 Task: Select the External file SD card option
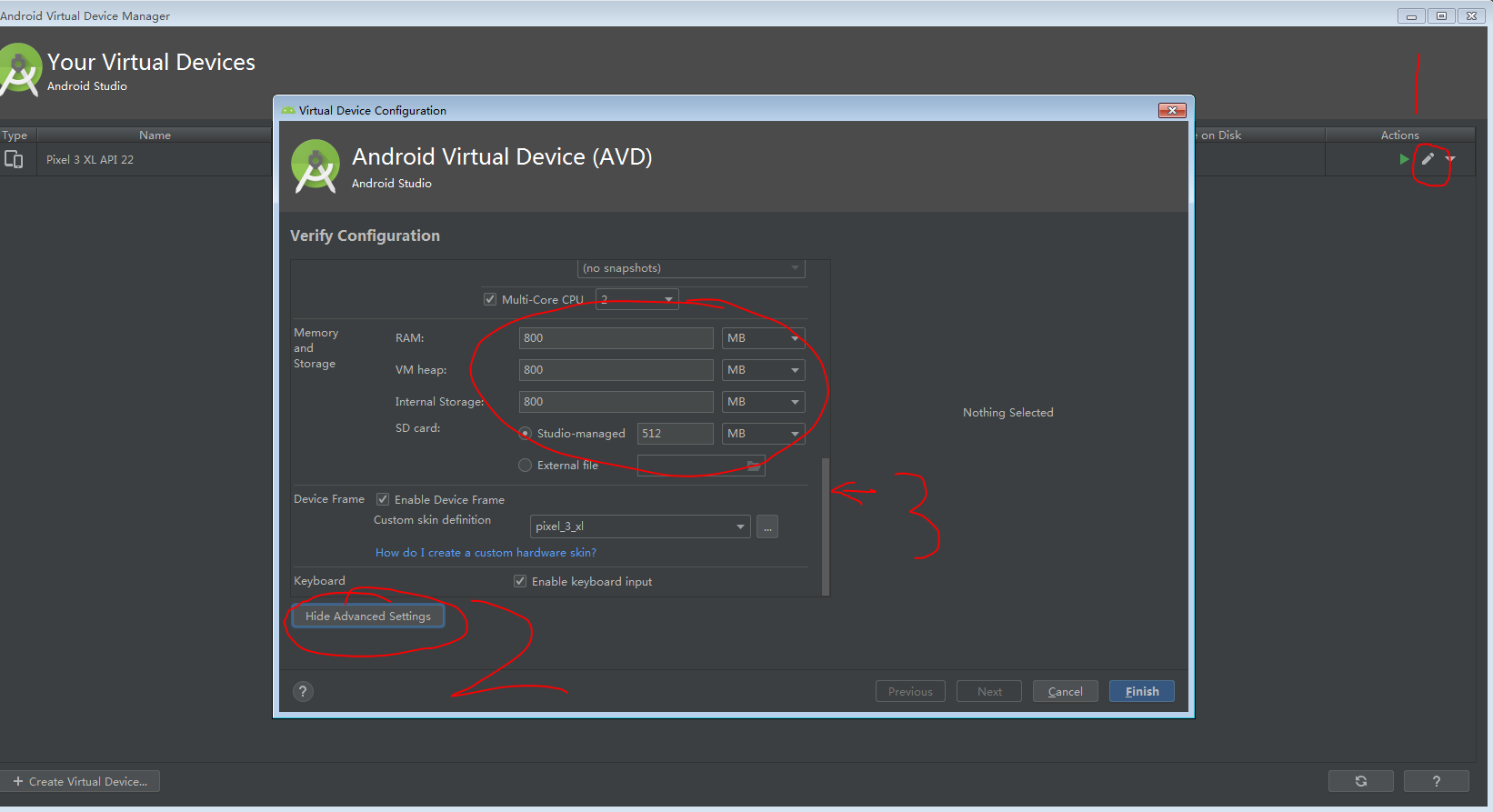(x=525, y=466)
